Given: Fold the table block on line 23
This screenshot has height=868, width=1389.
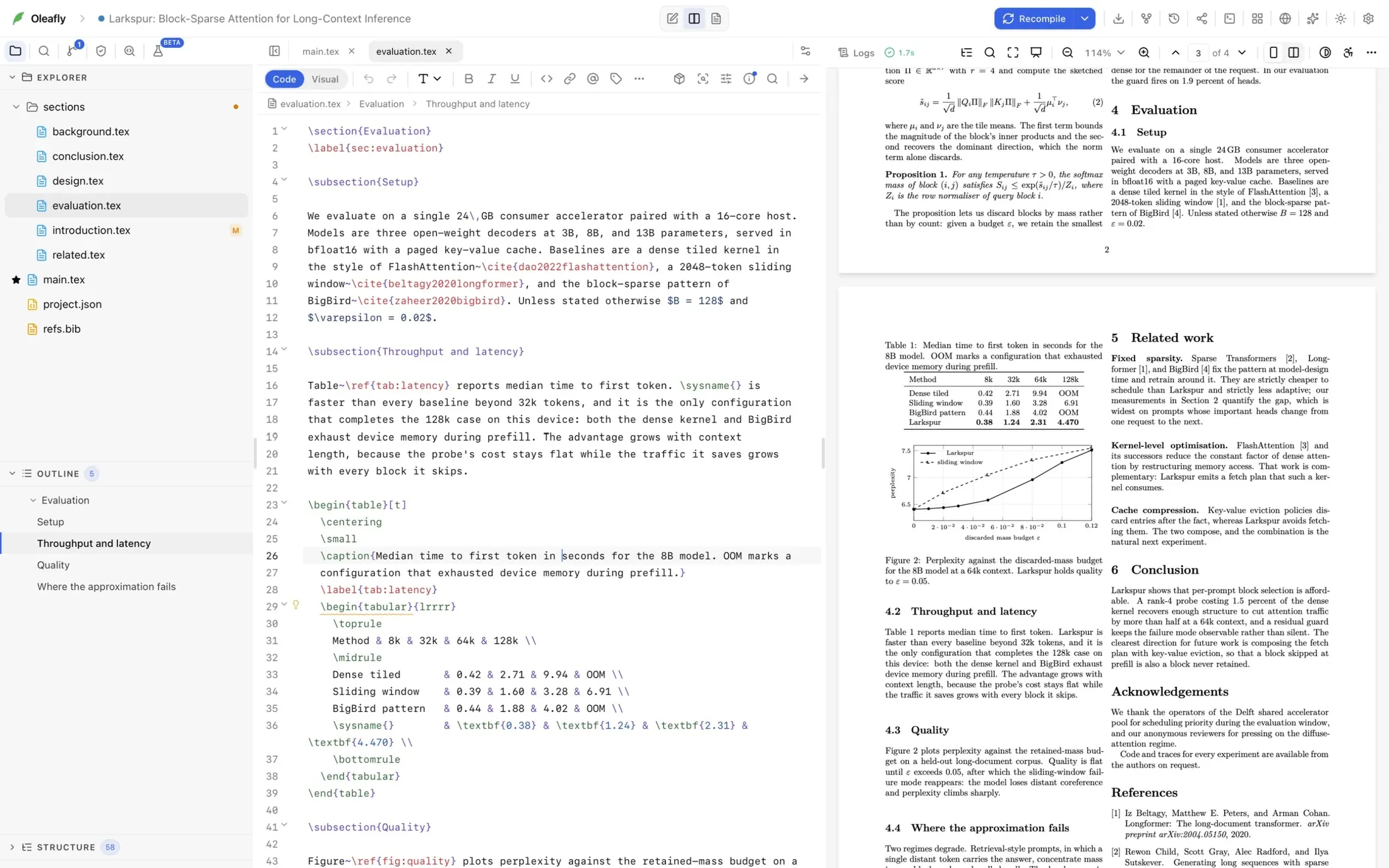Looking at the screenshot, I should coord(285,503).
